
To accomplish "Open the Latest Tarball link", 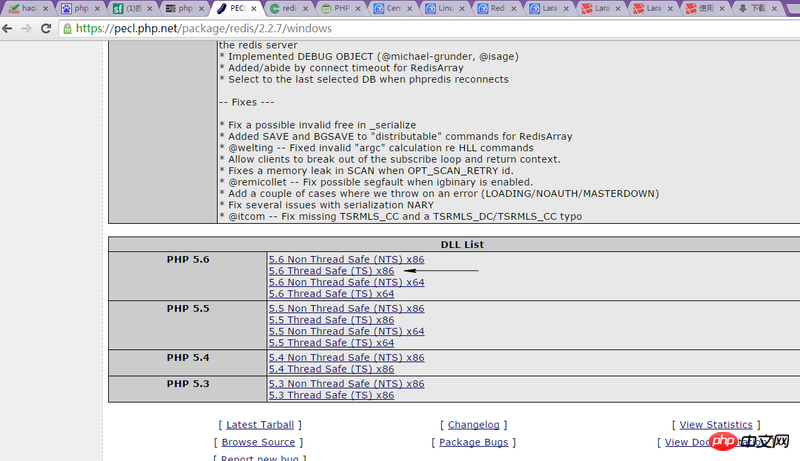I will coord(260,425).
